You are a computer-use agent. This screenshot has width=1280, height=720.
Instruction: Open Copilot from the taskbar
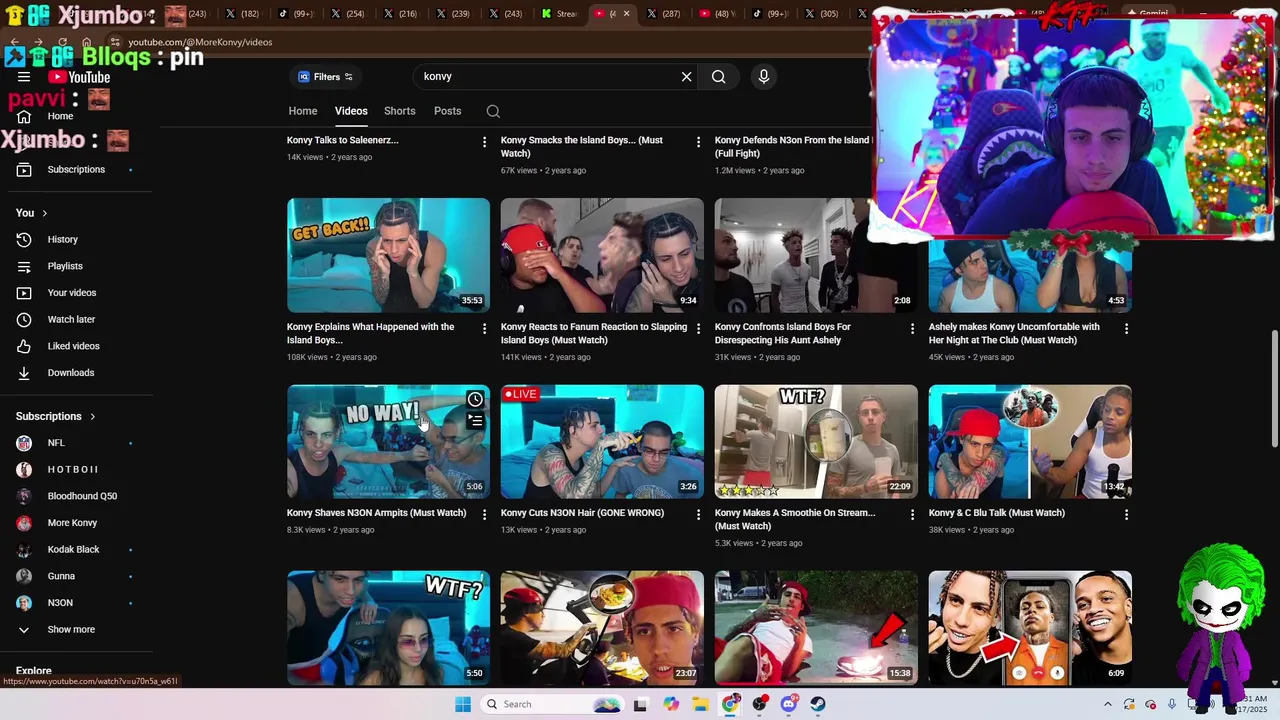(671, 704)
